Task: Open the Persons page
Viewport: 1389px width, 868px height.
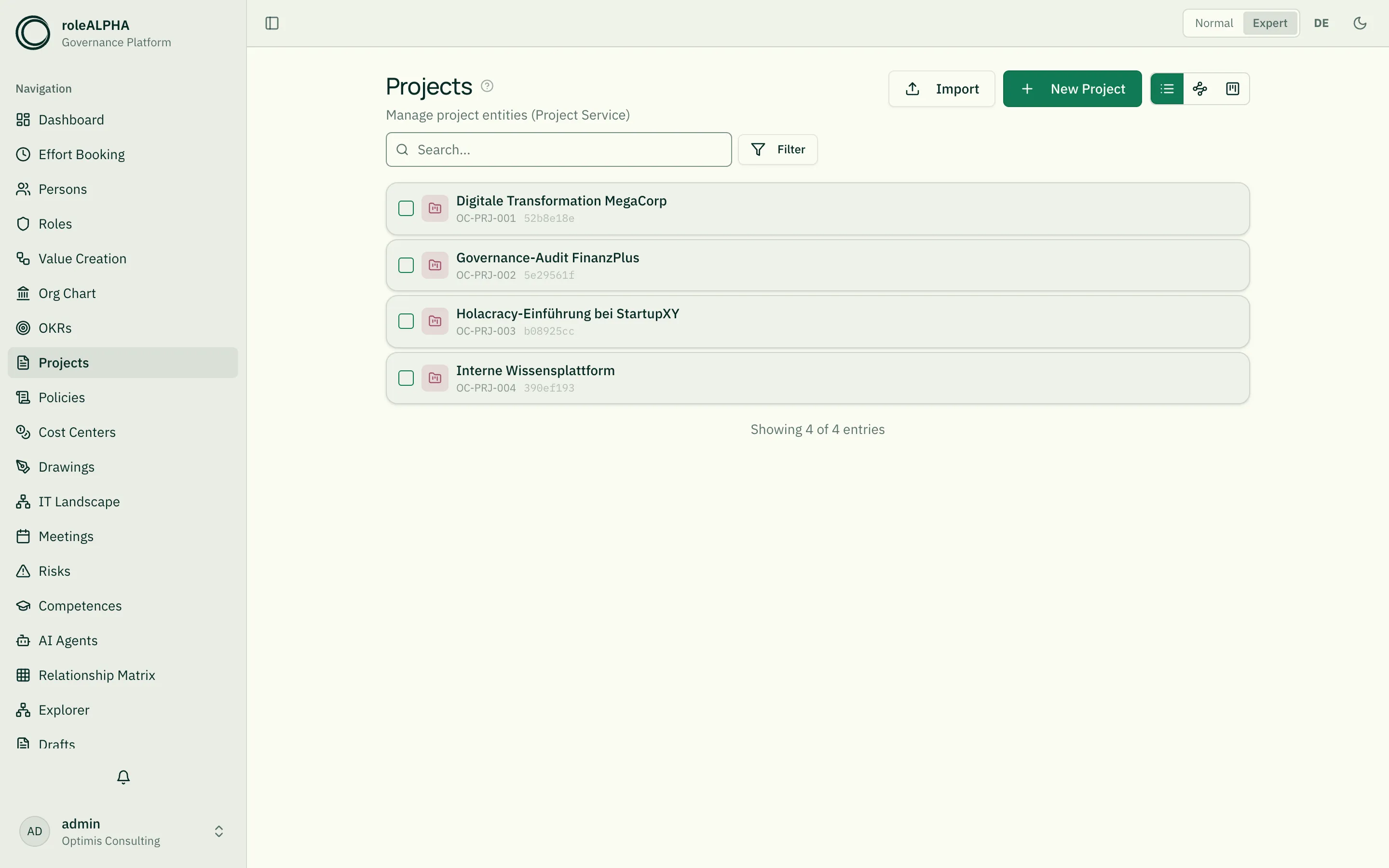Action: [123, 189]
